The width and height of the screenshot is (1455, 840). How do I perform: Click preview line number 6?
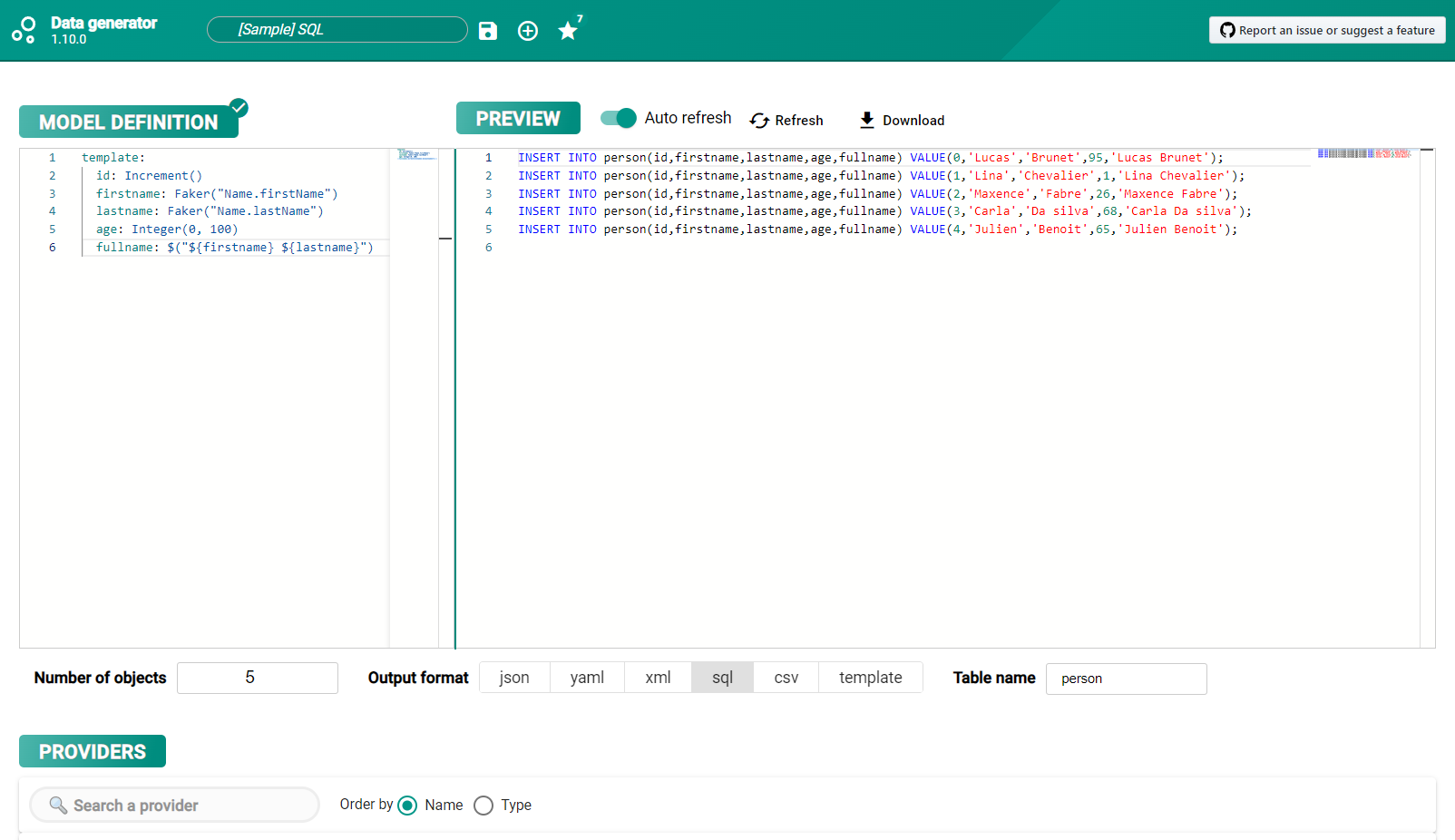[488, 248]
